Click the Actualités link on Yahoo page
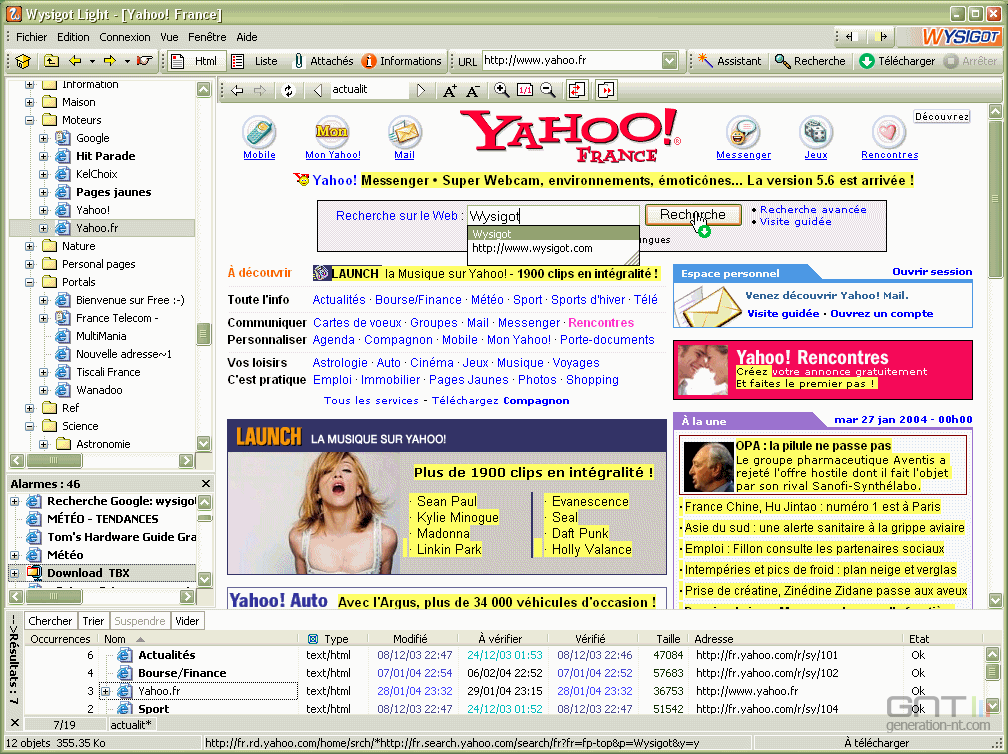This screenshot has height=754, width=1008. click(339, 300)
